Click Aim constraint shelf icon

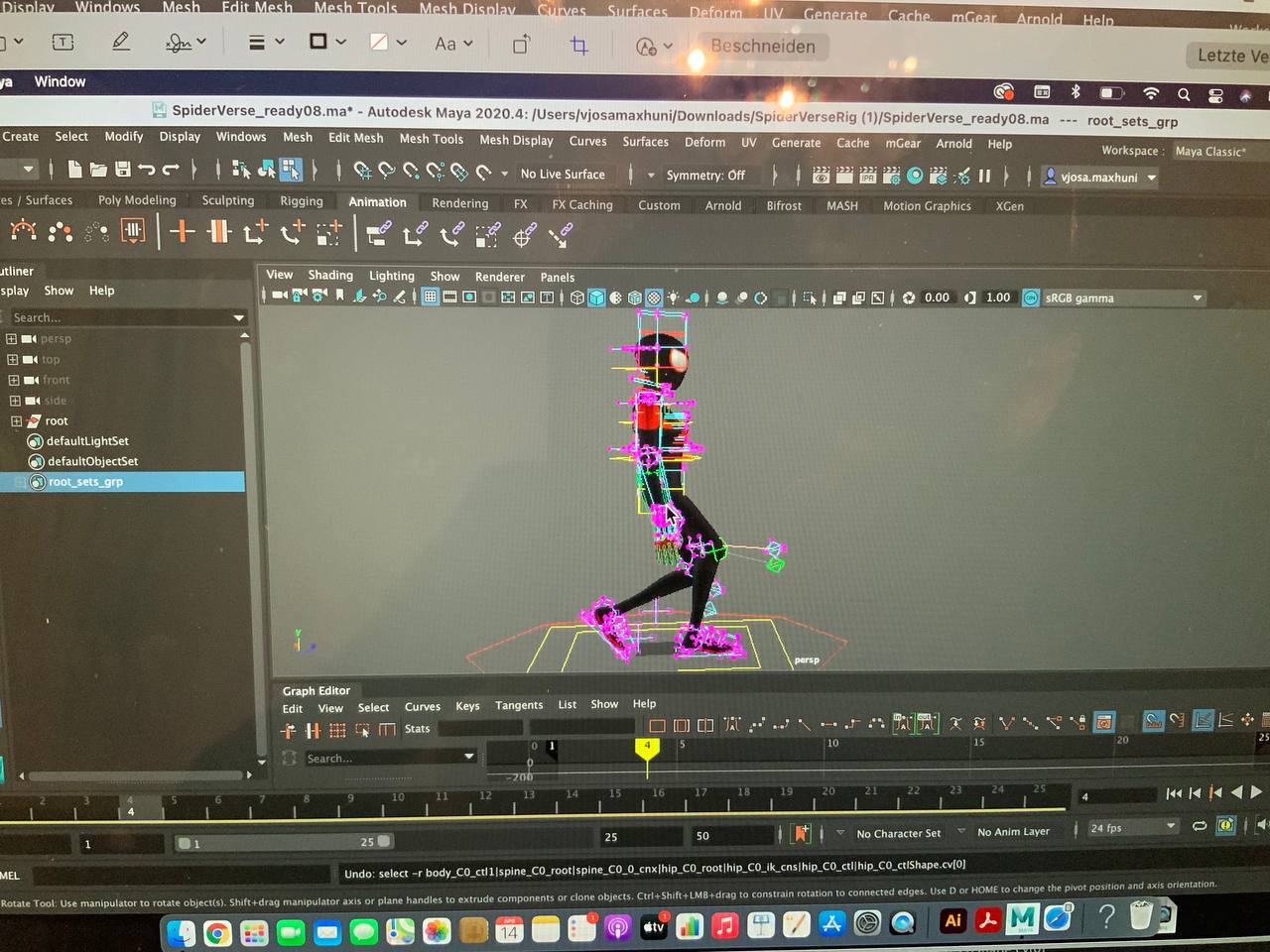pyautogui.click(x=523, y=235)
